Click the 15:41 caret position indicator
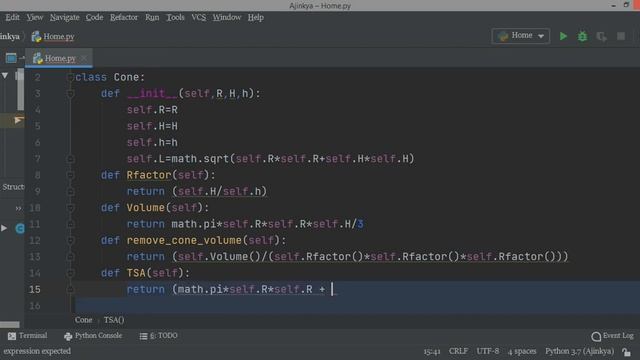The height and width of the screenshot is (360, 640). click(432, 351)
